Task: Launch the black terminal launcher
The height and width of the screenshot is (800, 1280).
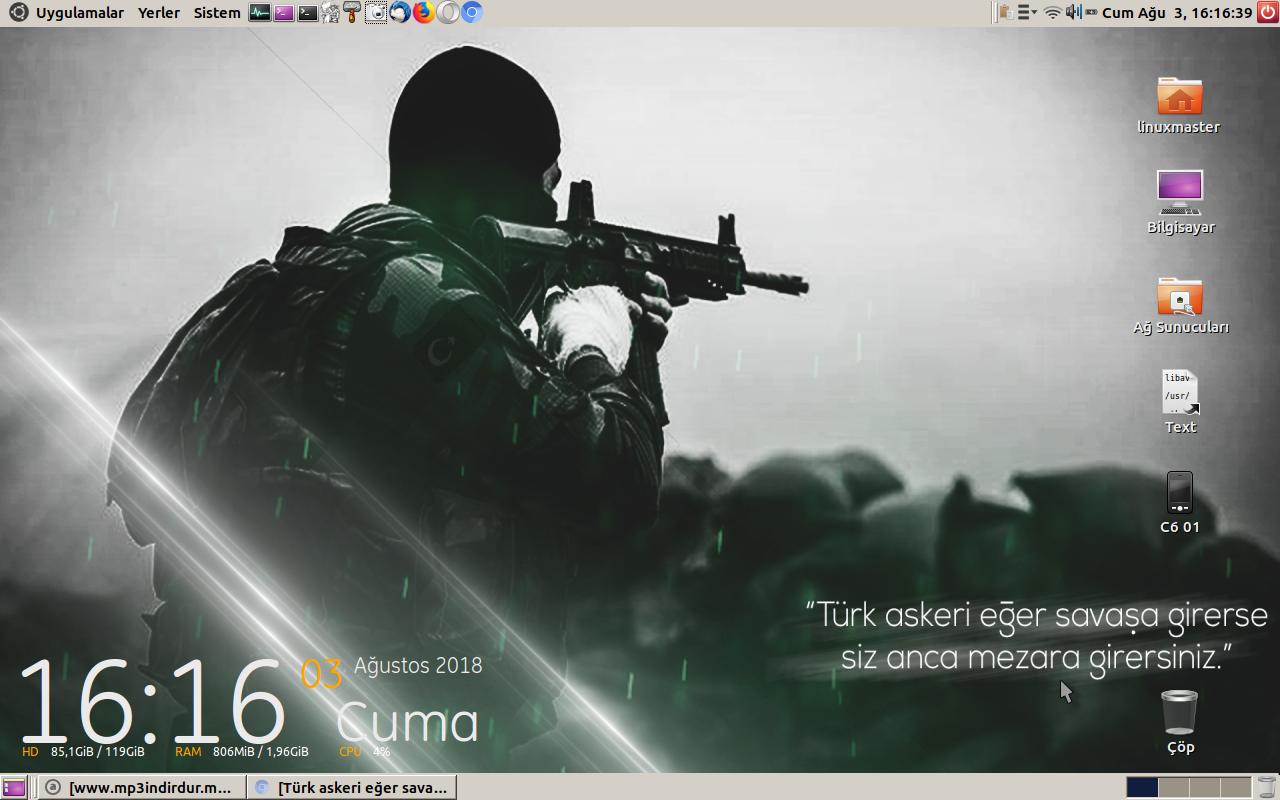Action: click(308, 13)
